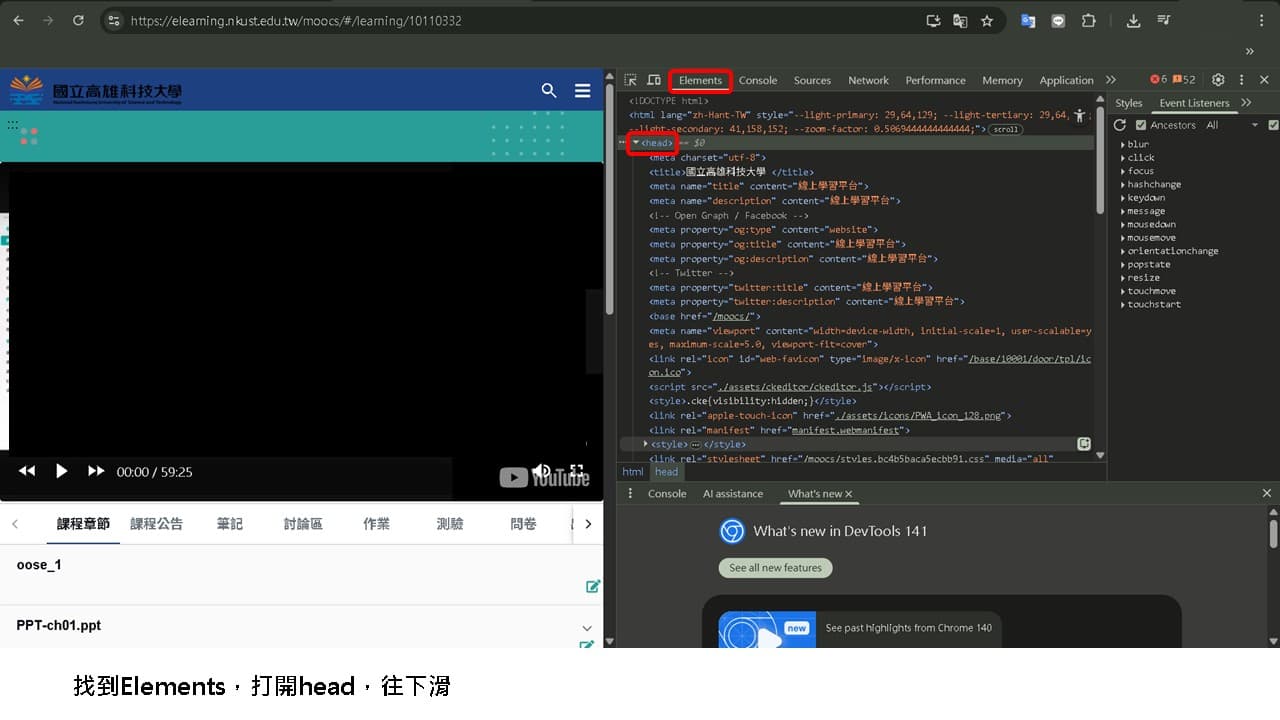The height and width of the screenshot is (720, 1280).
Task: Click the accessibility tree toggle icon
Action: (x=1080, y=116)
